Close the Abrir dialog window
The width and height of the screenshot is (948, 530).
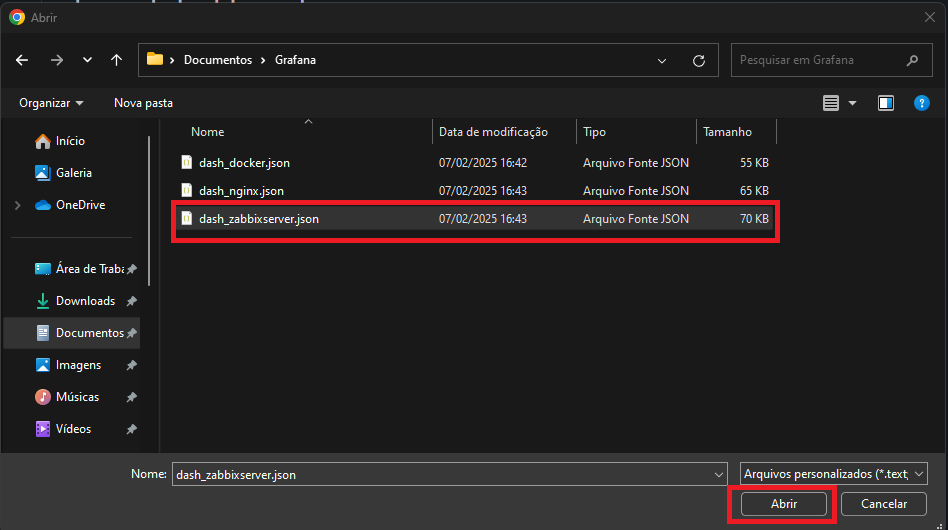pyautogui.click(x=930, y=18)
